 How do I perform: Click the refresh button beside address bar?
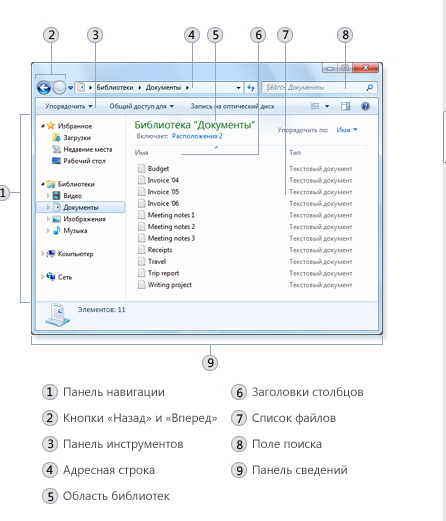251,88
